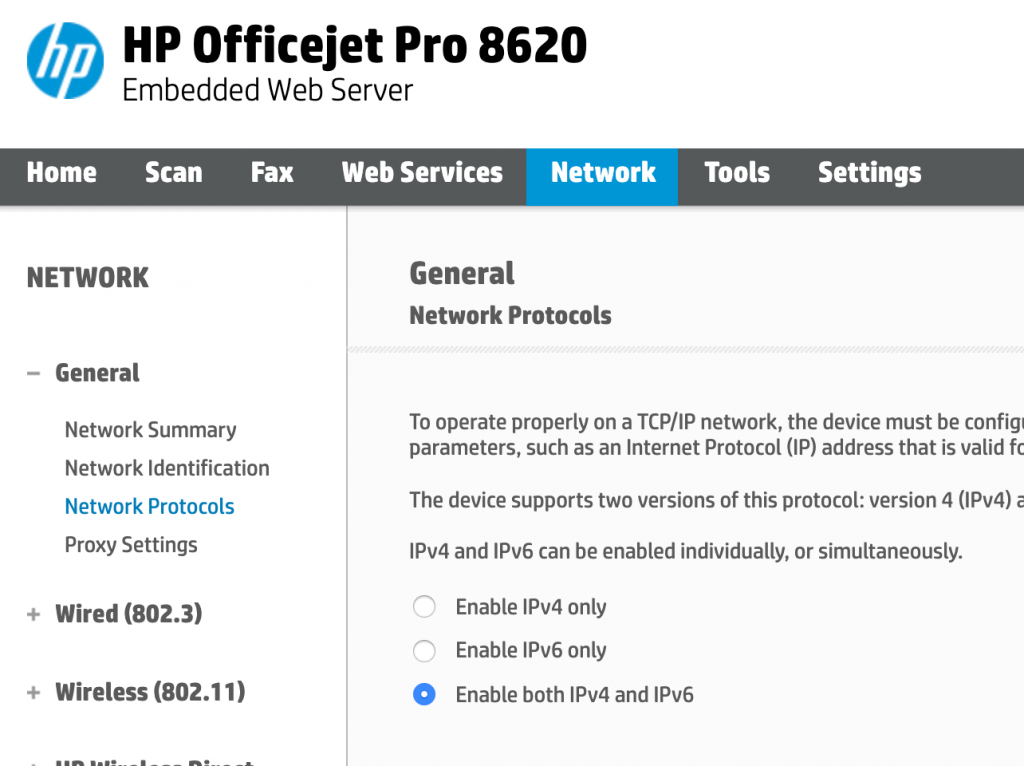The image size is (1024, 766).
Task: Click the HP Officejet Pro 8620 title
Action: pyautogui.click(x=354, y=45)
